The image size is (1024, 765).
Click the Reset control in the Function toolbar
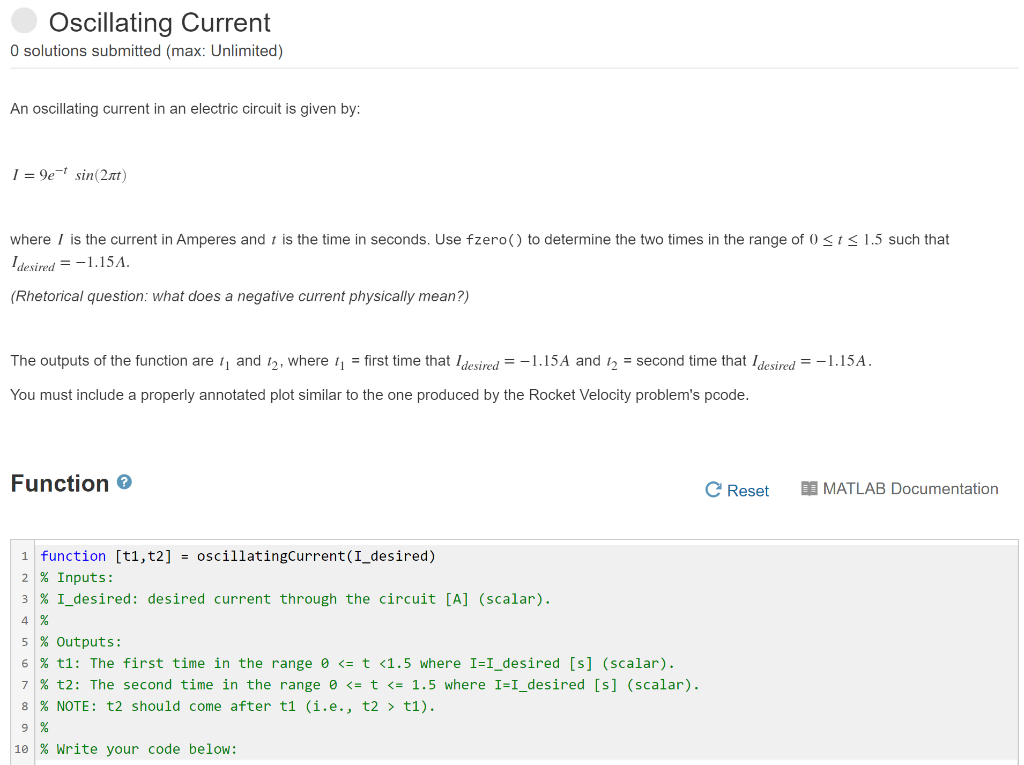click(737, 490)
